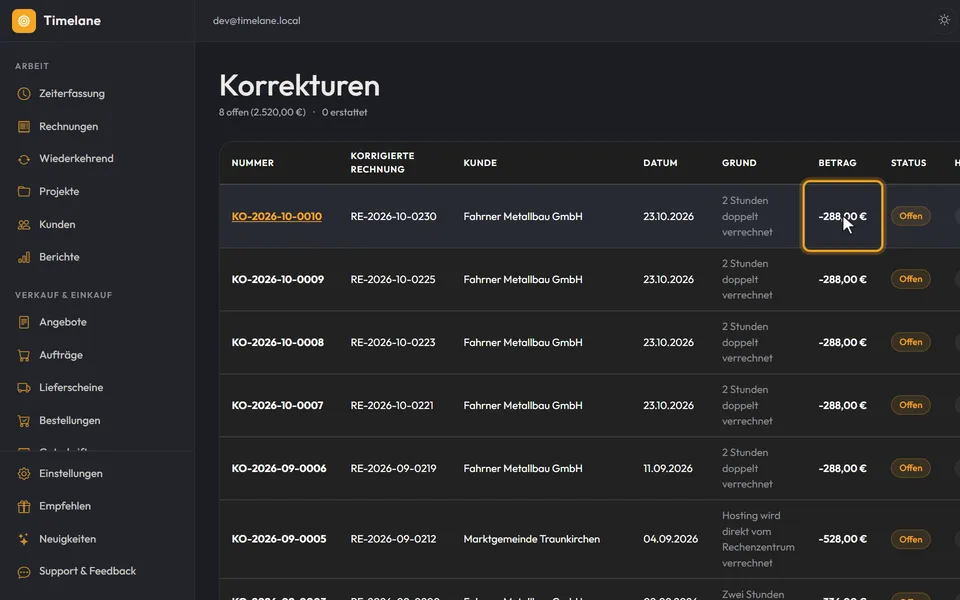Click customer Marktgemeinde Traunkirchen
Screen dimensions: 960x600
(531, 539)
